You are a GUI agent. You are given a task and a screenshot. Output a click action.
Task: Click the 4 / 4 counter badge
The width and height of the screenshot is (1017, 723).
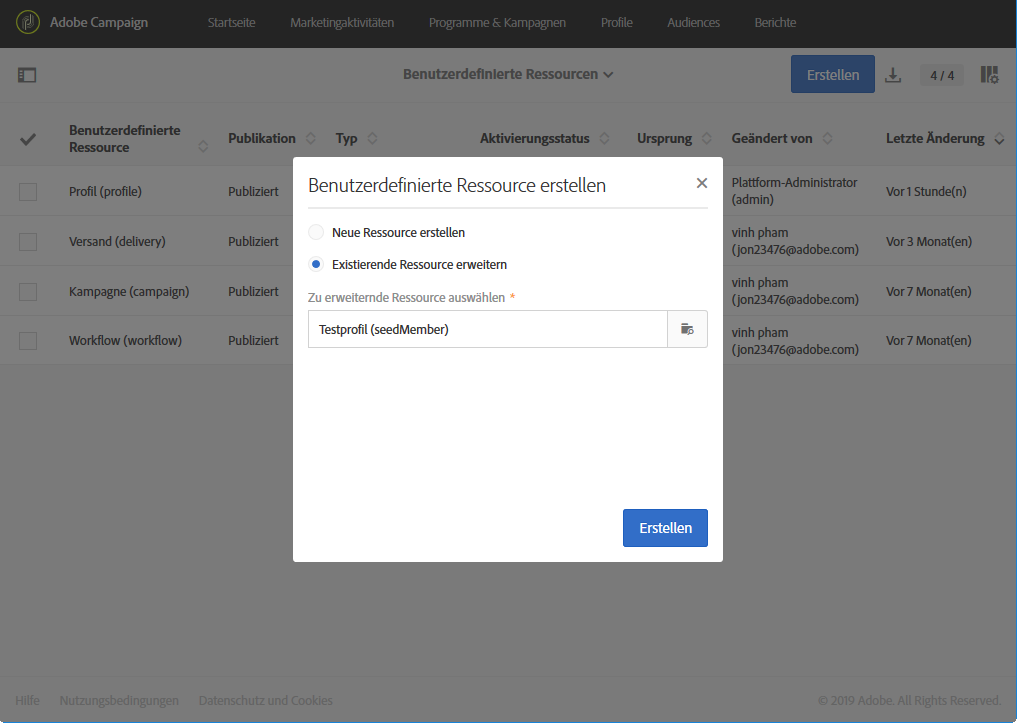pyautogui.click(x=942, y=75)
